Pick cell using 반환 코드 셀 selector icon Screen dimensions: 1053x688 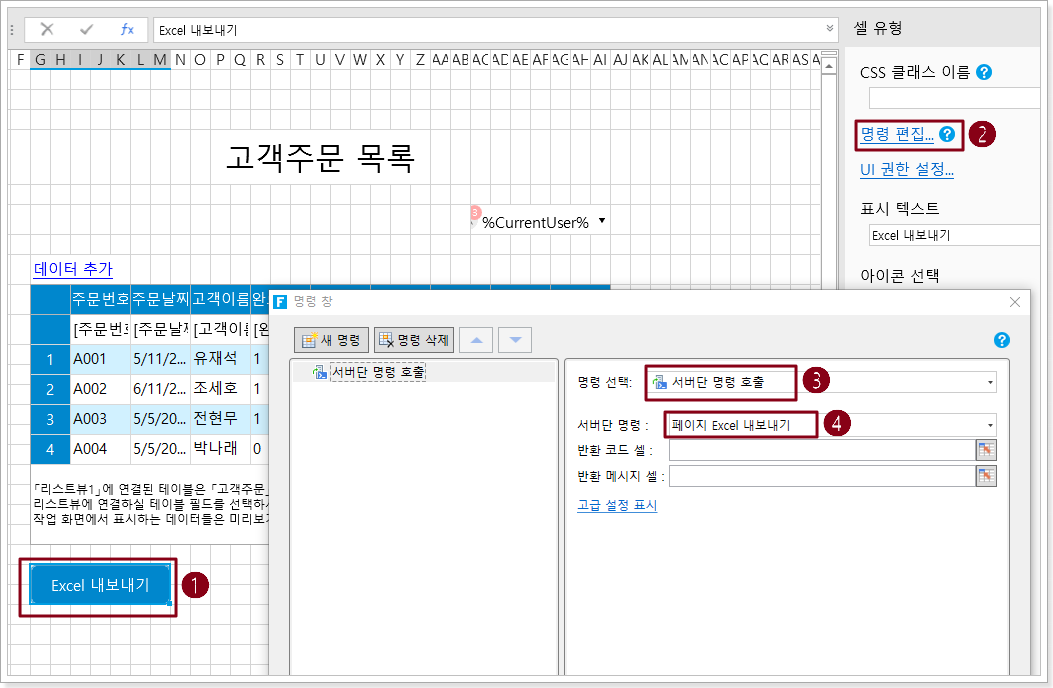[x=987, y=450]
